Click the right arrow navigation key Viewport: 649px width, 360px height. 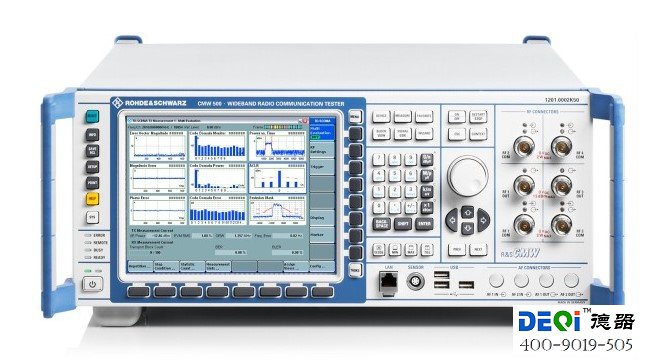[x=483, y=221]
